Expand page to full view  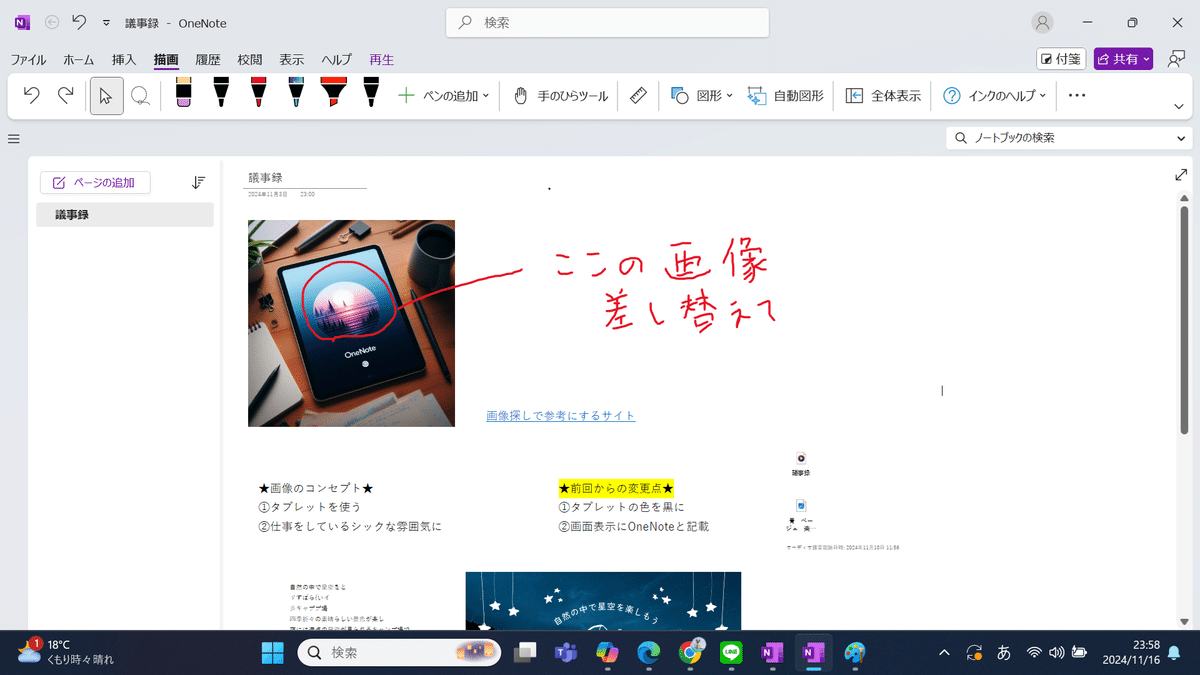[1181, 175]
